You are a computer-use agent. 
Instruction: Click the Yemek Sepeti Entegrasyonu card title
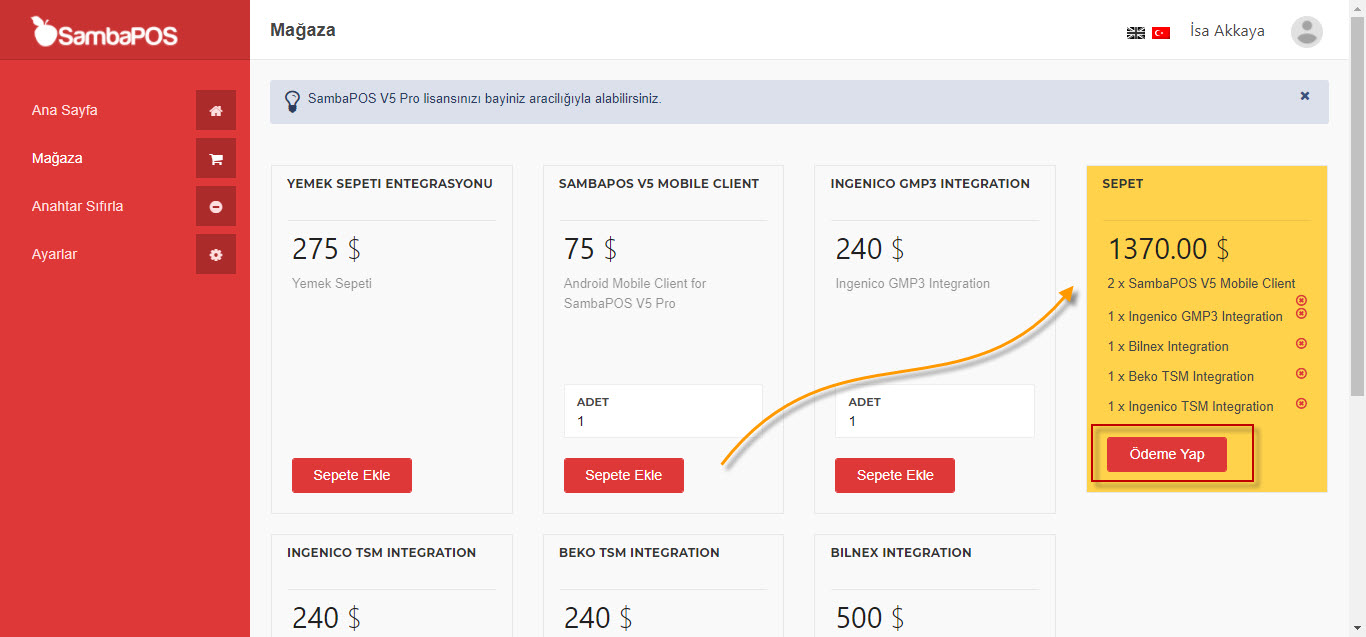pos(390,184)
